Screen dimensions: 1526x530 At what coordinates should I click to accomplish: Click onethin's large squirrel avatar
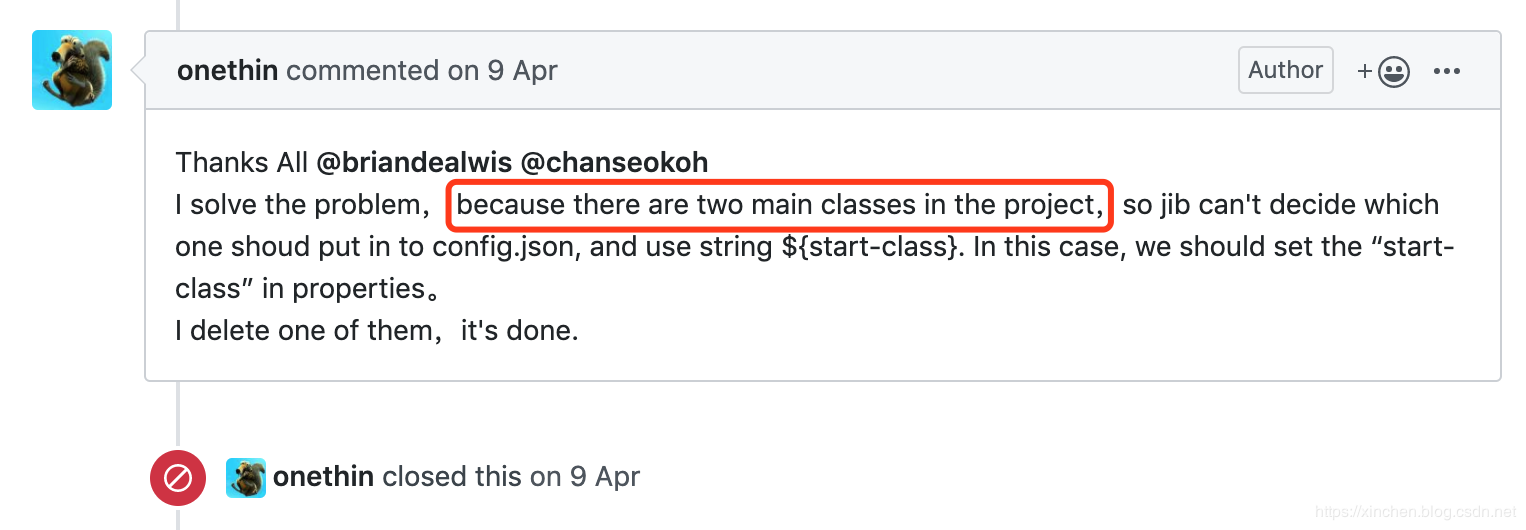(x=72, y=69)
